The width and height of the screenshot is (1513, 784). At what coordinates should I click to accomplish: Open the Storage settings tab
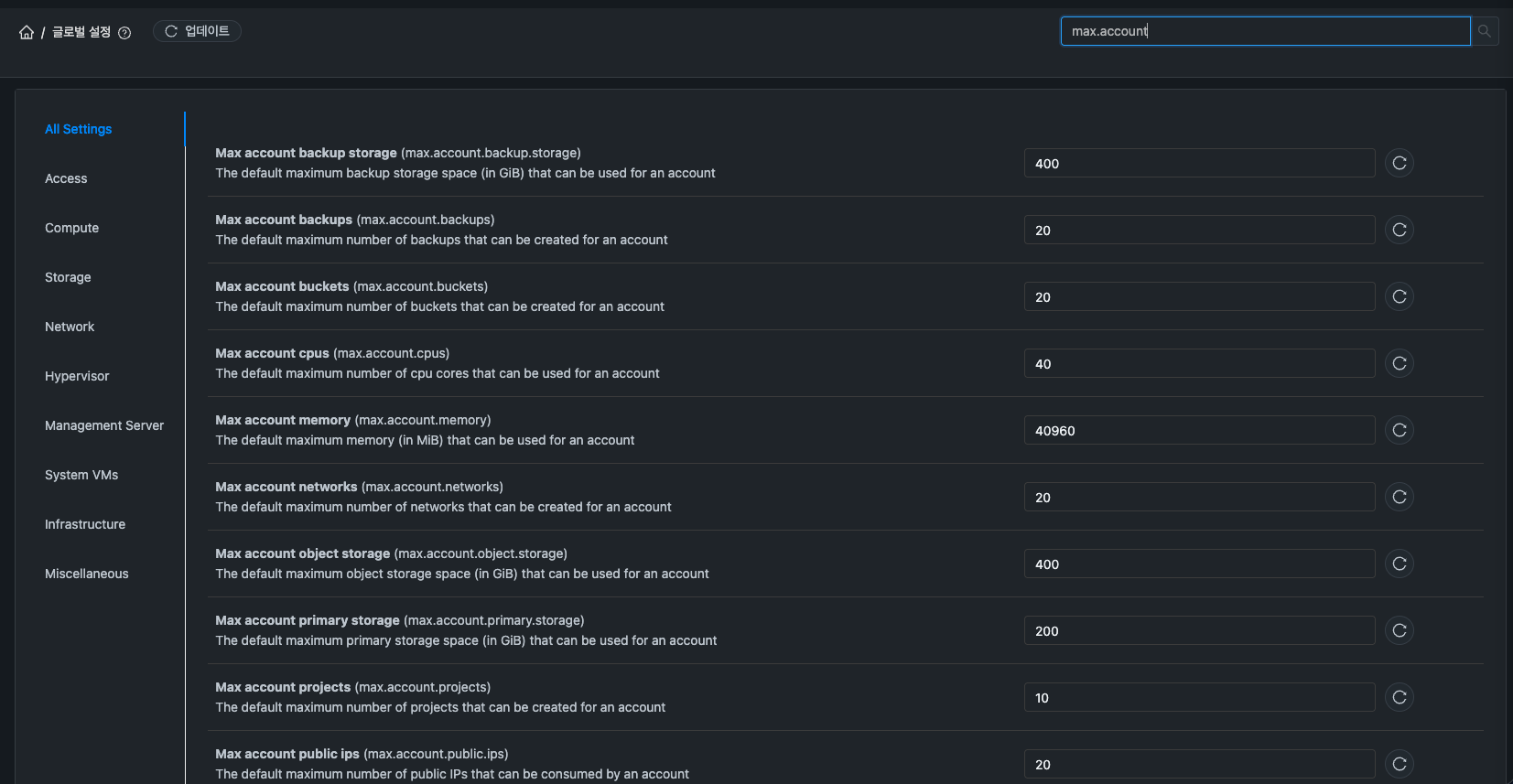tap(68, 277)
